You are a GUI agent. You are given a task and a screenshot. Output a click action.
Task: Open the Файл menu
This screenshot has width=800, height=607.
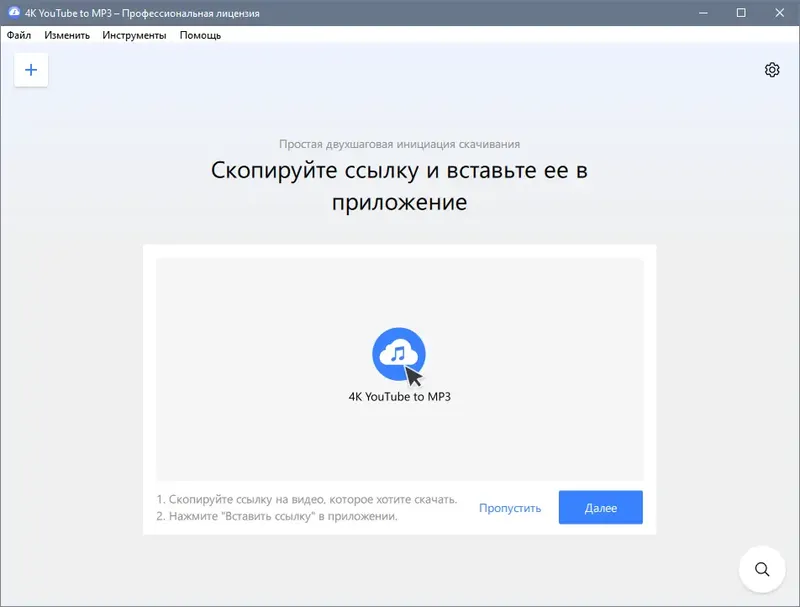21,33
